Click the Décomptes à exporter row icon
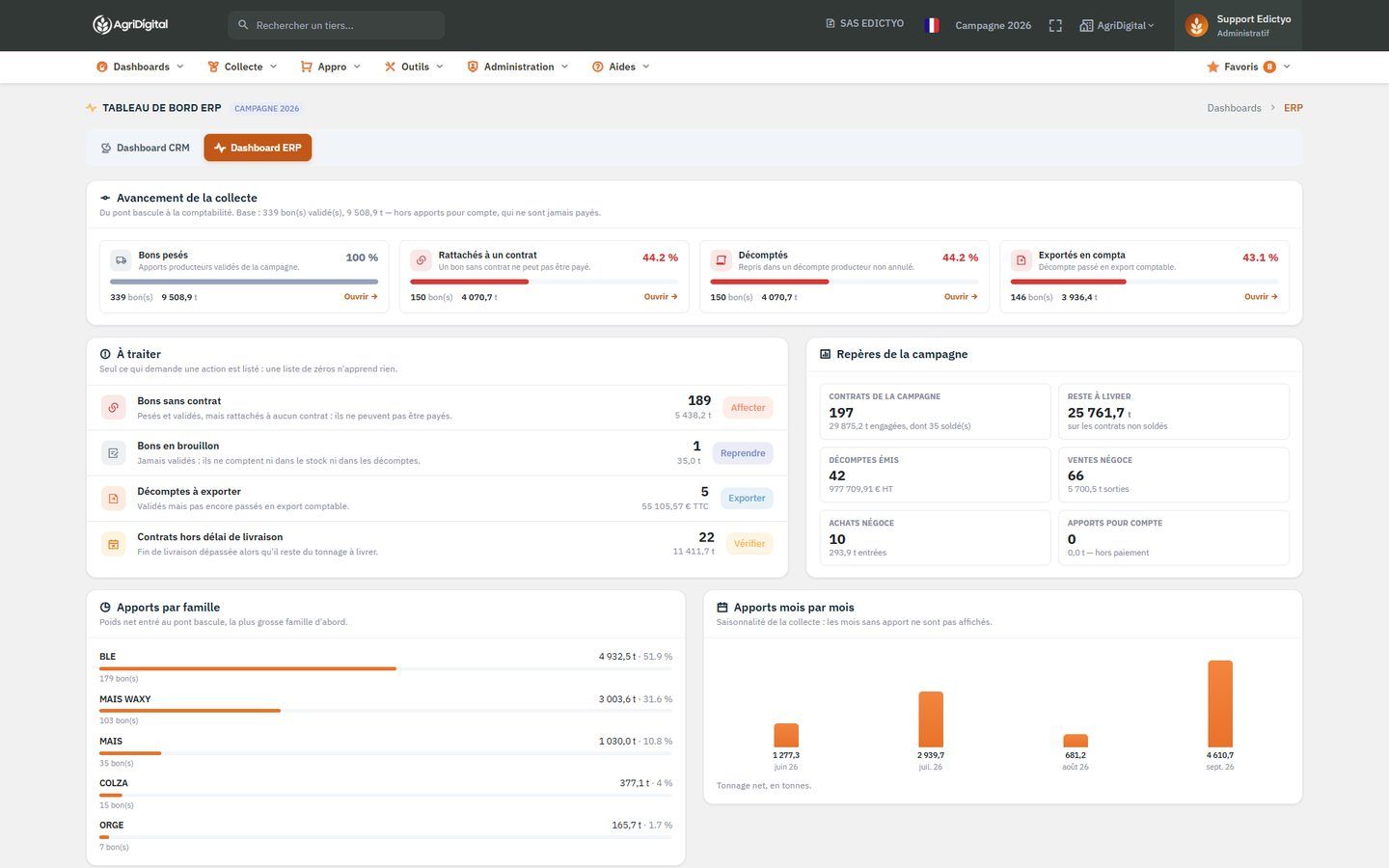Image resolution: width=1389 pixels, height=868 pixels. pyautogui.click(x=113, y=499)
